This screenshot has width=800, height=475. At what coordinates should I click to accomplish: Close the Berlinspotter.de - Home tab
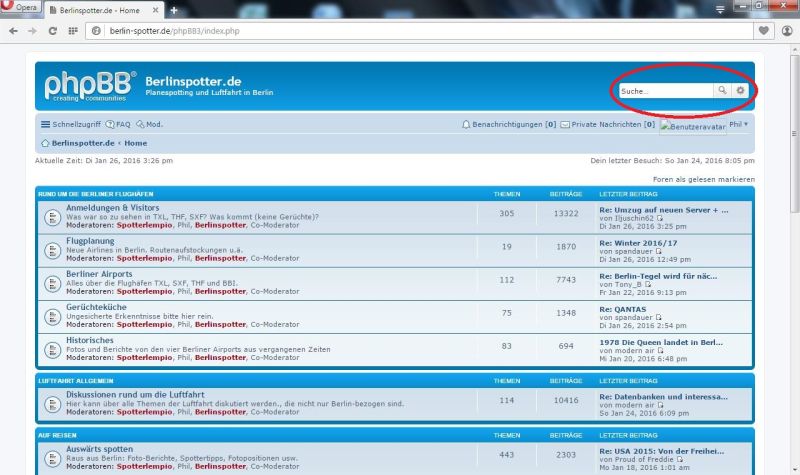coord(156,10)
